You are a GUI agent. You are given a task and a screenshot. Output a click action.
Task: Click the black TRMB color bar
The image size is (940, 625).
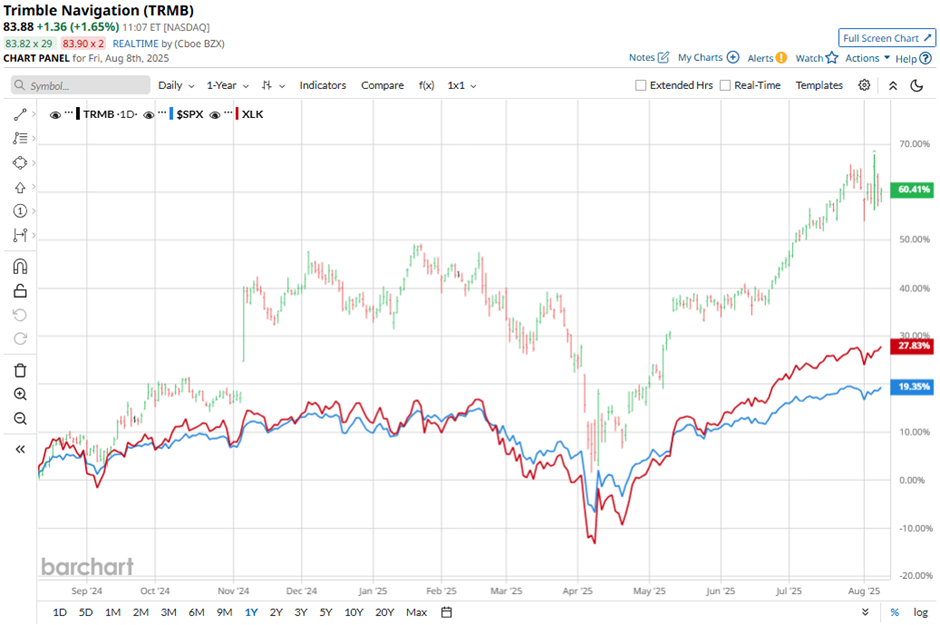pos(78,114)
